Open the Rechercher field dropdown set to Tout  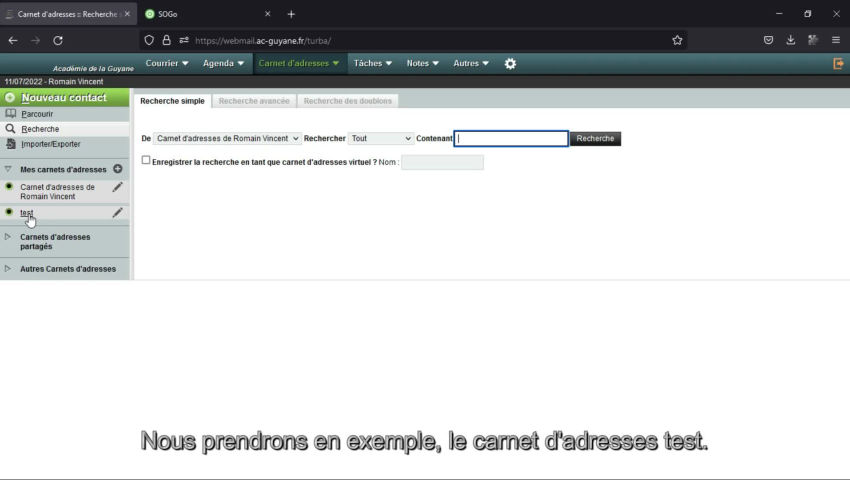click(x=381, y=139)
